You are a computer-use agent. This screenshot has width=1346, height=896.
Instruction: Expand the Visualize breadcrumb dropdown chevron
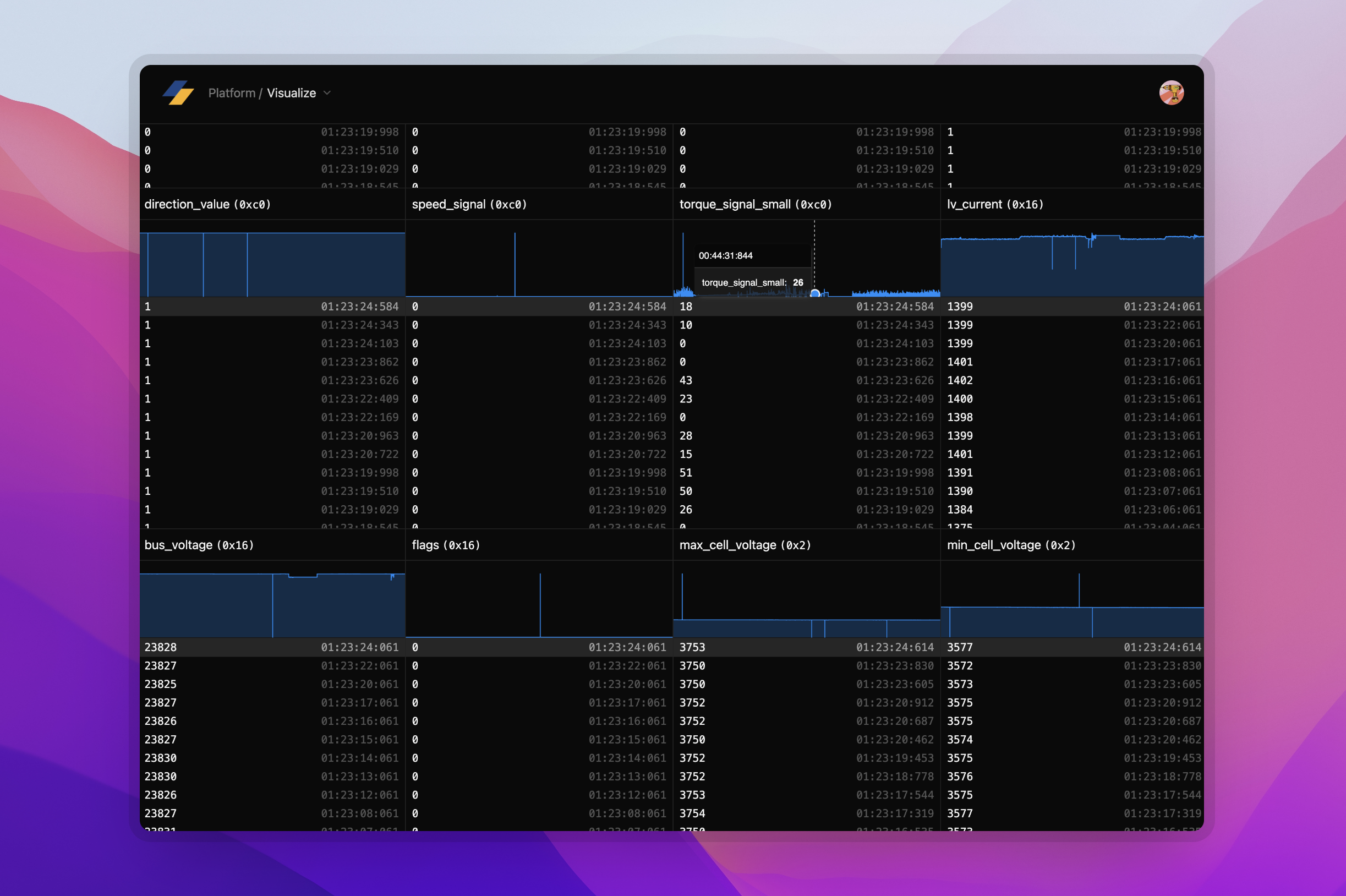[327, 92]
